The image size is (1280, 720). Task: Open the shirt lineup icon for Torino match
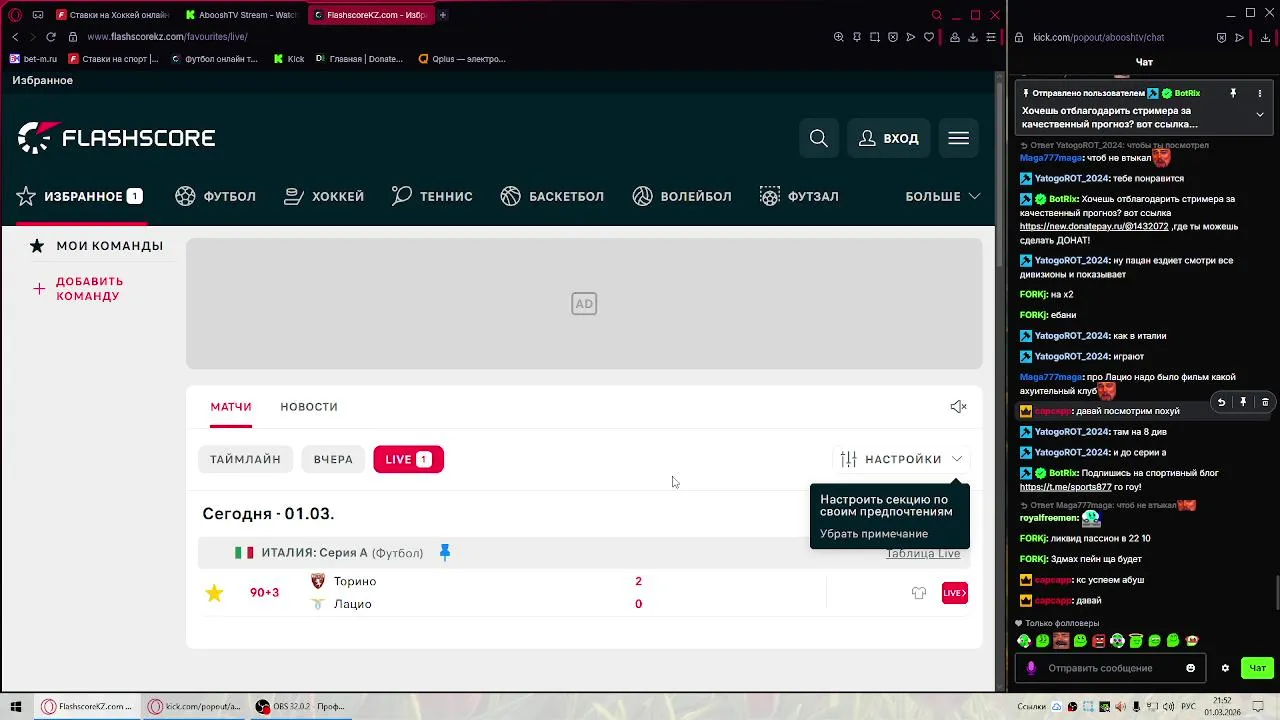[x=919, y=593]
